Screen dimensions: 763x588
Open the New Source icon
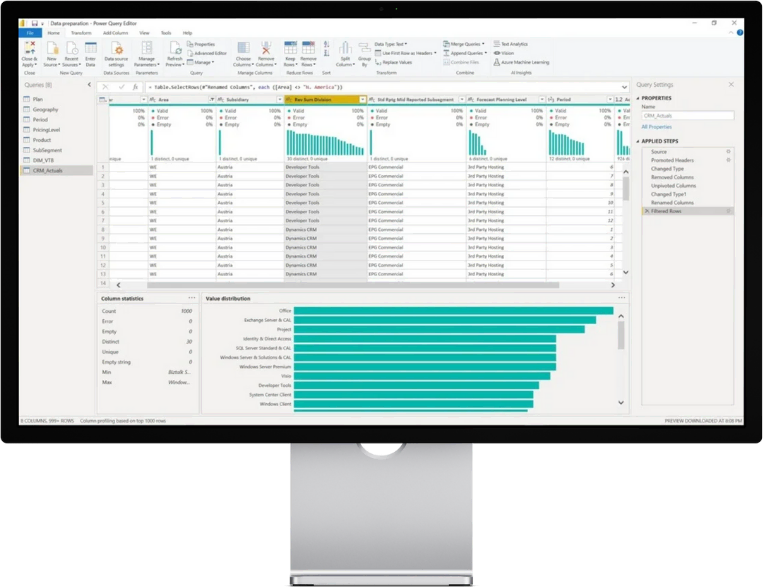[x=52, y=48]
